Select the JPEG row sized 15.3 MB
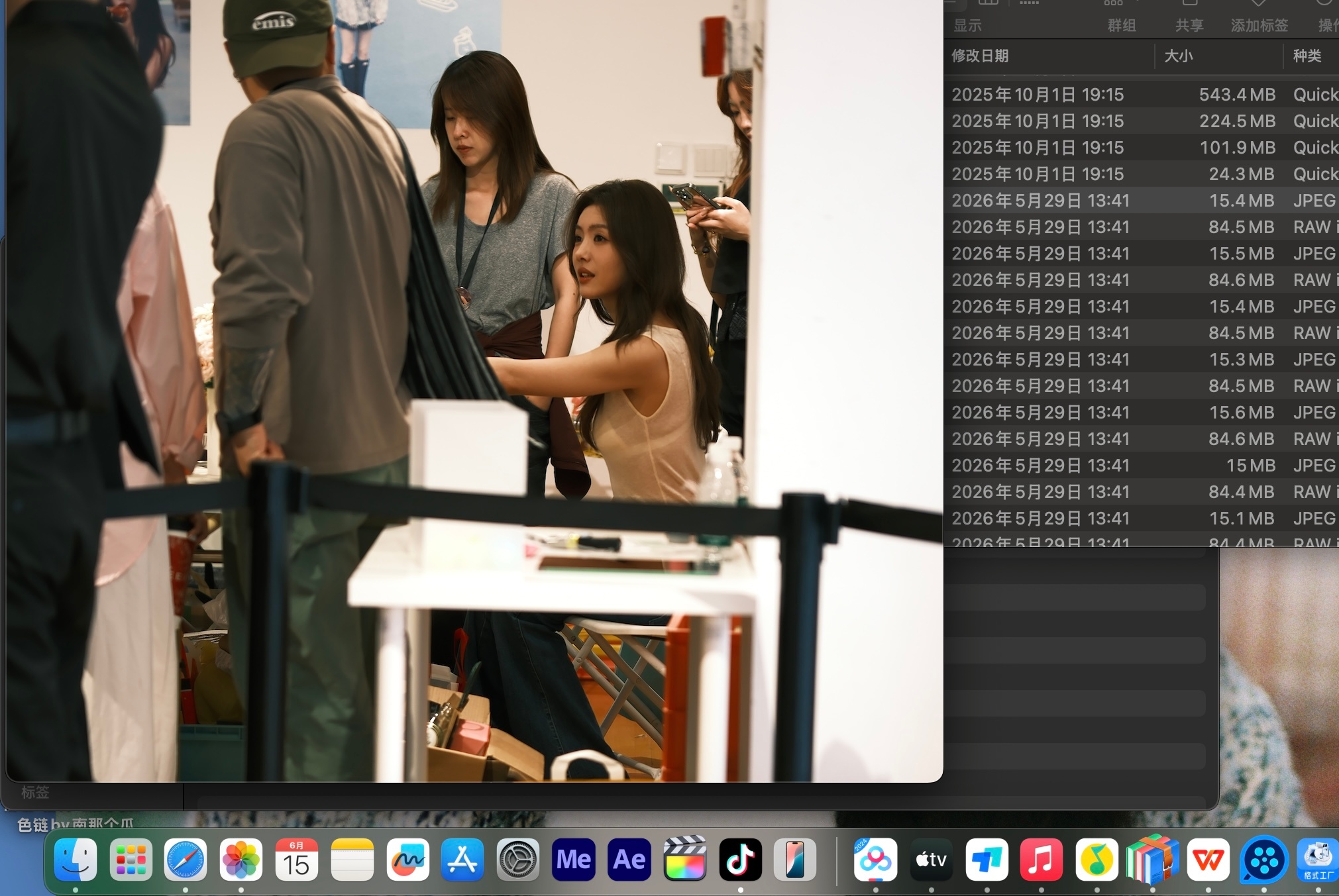This screenshot has height=896, width=1339. (x=1141, y=360)
